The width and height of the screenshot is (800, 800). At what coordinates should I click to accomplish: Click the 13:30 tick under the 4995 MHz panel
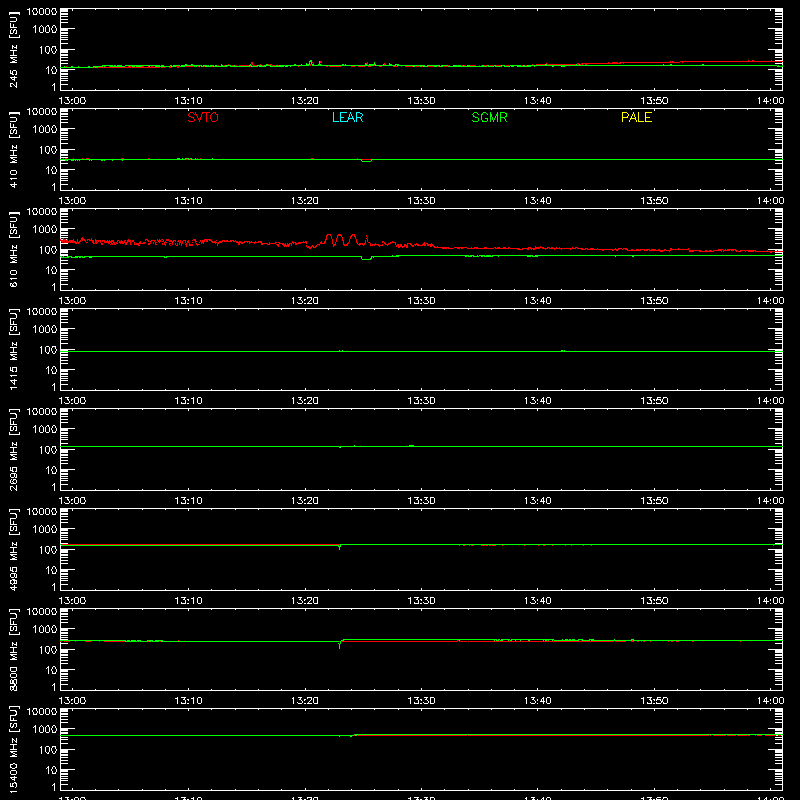tap(421, 601)
